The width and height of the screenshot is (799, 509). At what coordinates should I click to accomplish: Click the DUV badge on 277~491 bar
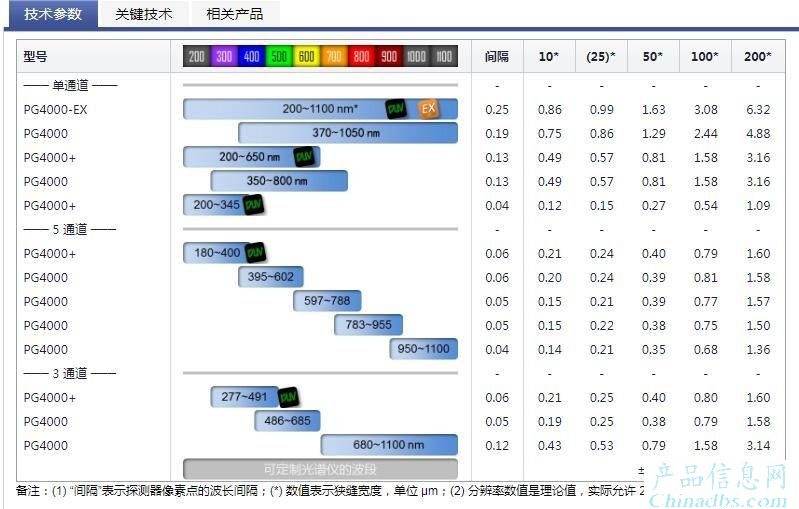pyautogui.click(x=288, y=396)
